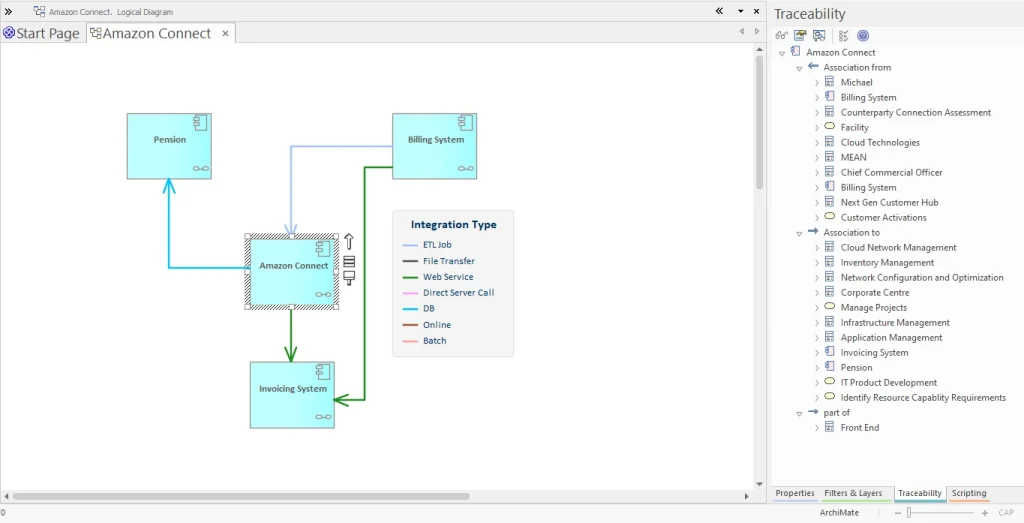Select Counterparty Connection Assessment in tree
1024x523 pixels.
point(916,112)
